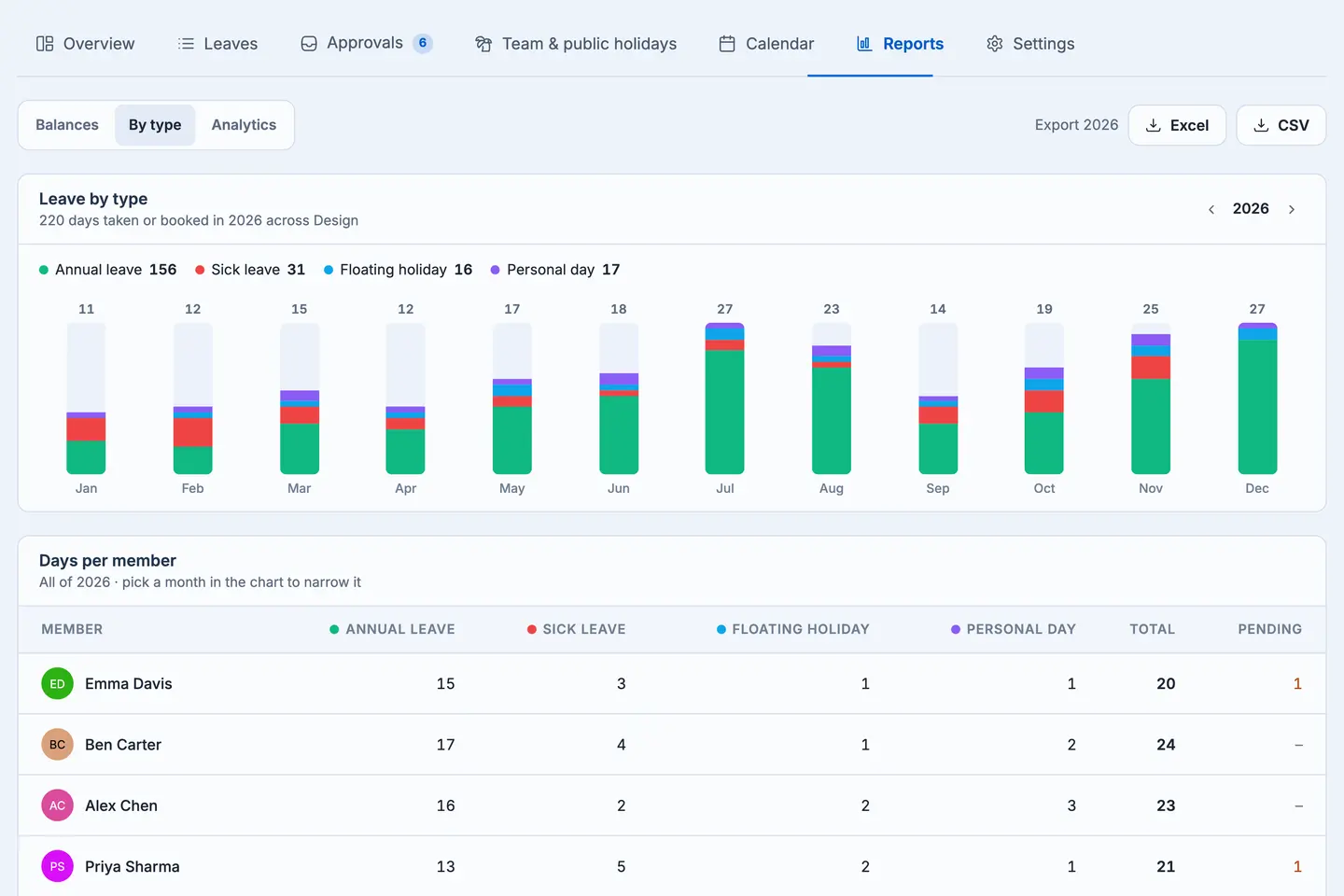
Task: Open Ben Carter member name
Action: point(123,745)
